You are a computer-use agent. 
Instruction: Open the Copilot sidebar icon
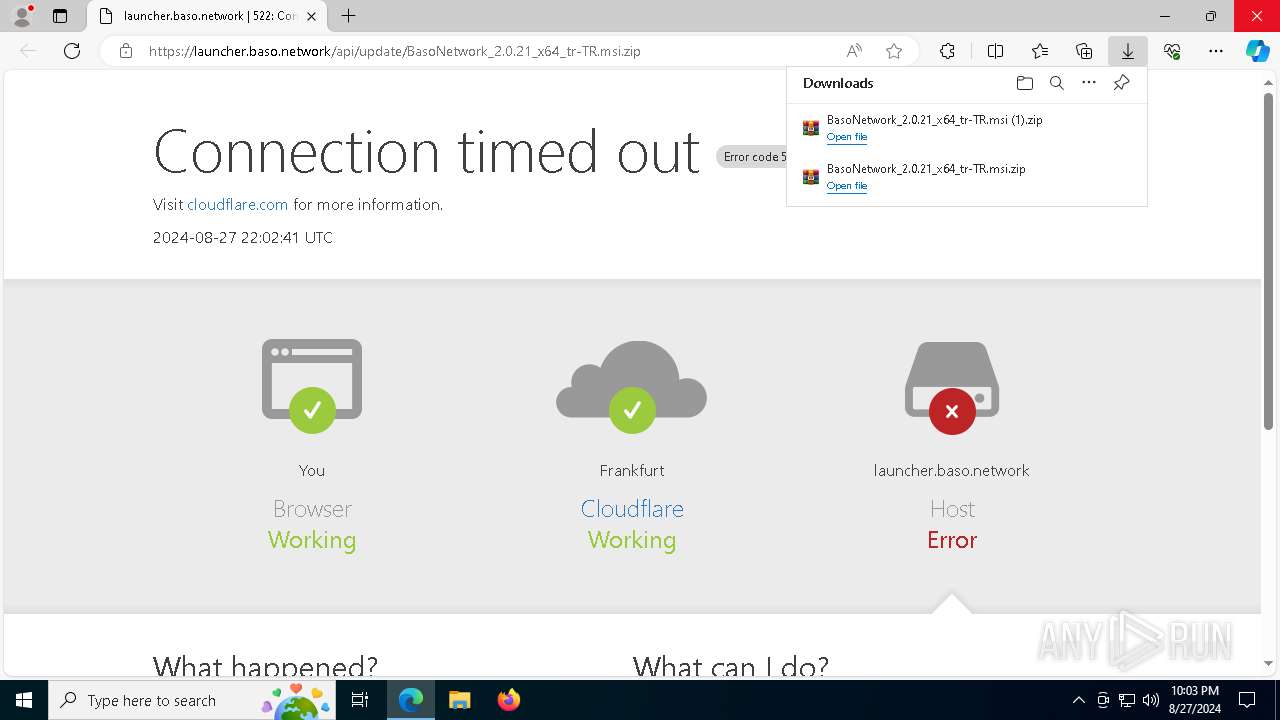pos(1257,51)
